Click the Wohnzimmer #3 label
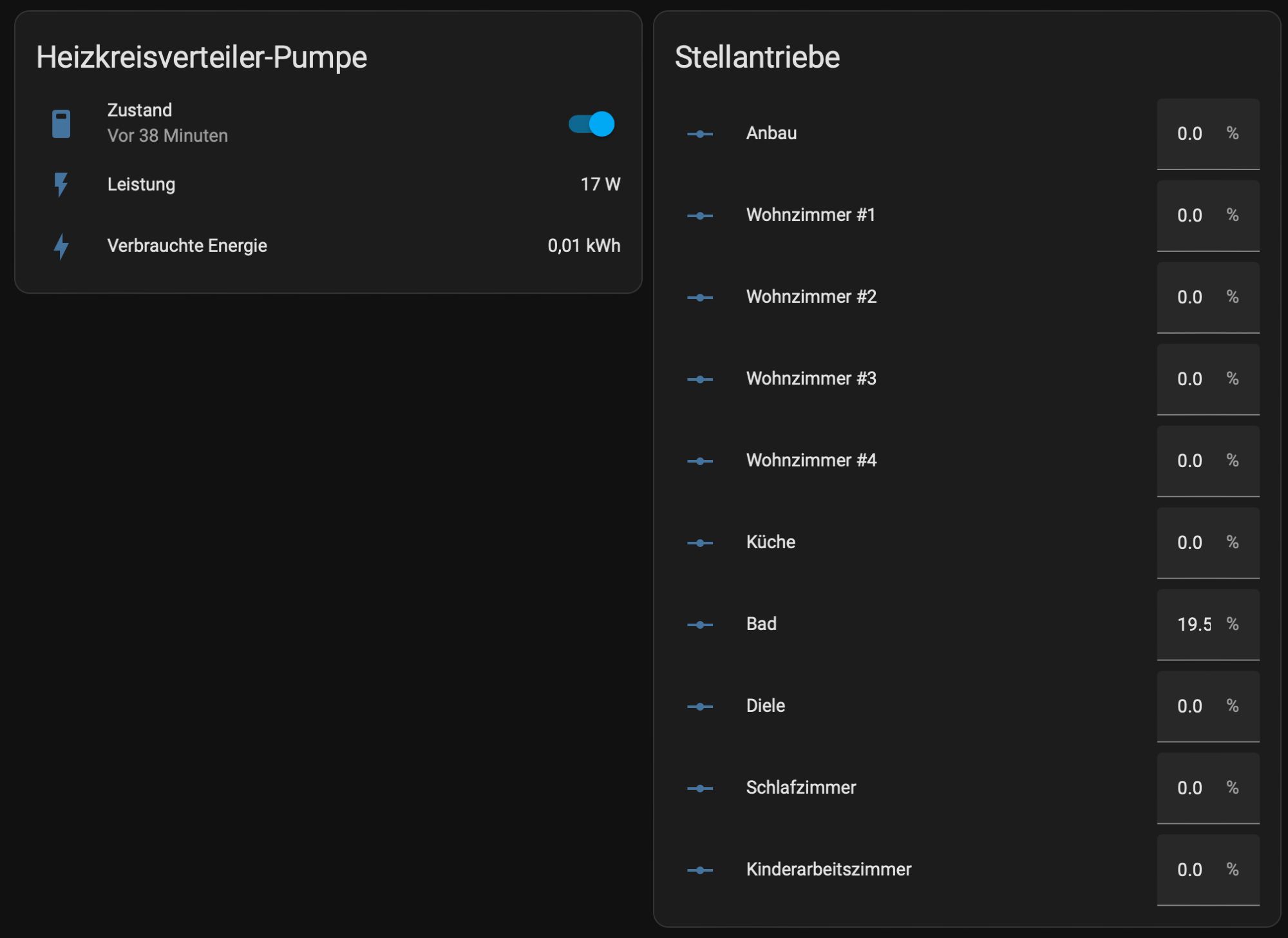Screen dimensions: 1288x938 click(811, 379)
